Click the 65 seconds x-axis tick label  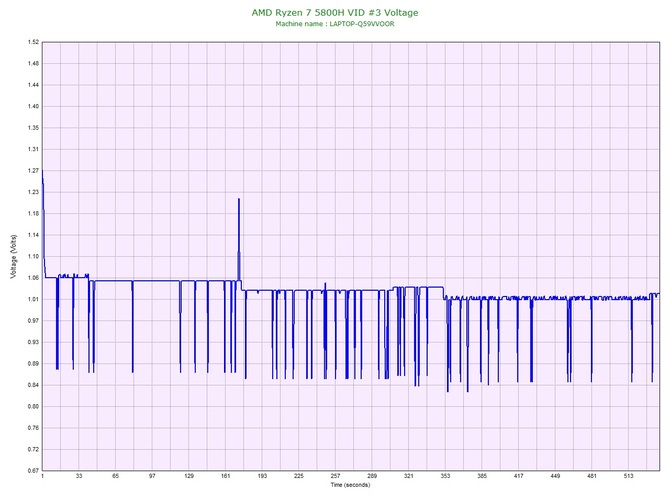click(115, 476)
